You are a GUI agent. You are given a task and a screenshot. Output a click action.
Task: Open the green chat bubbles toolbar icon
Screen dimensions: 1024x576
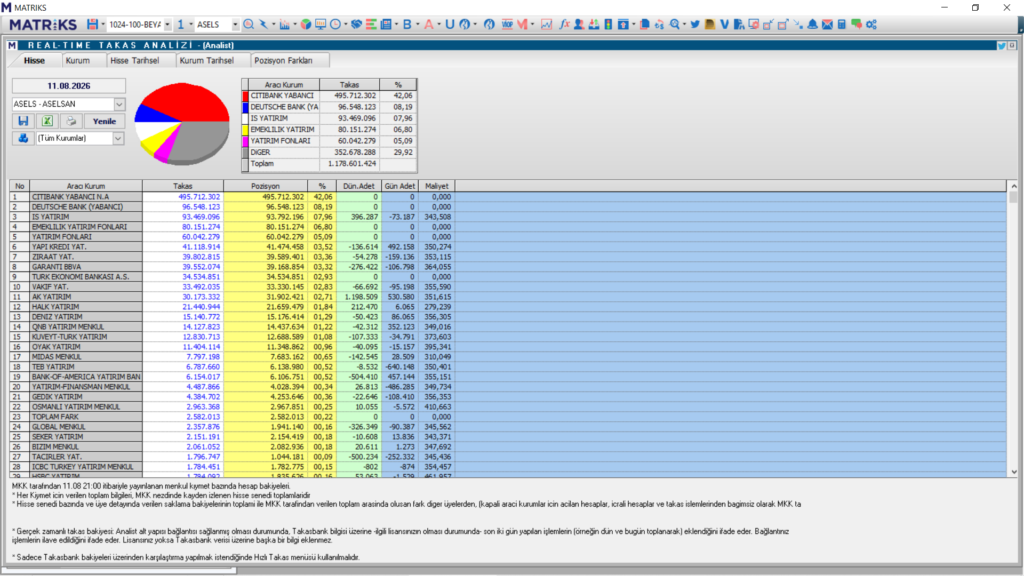856,24
